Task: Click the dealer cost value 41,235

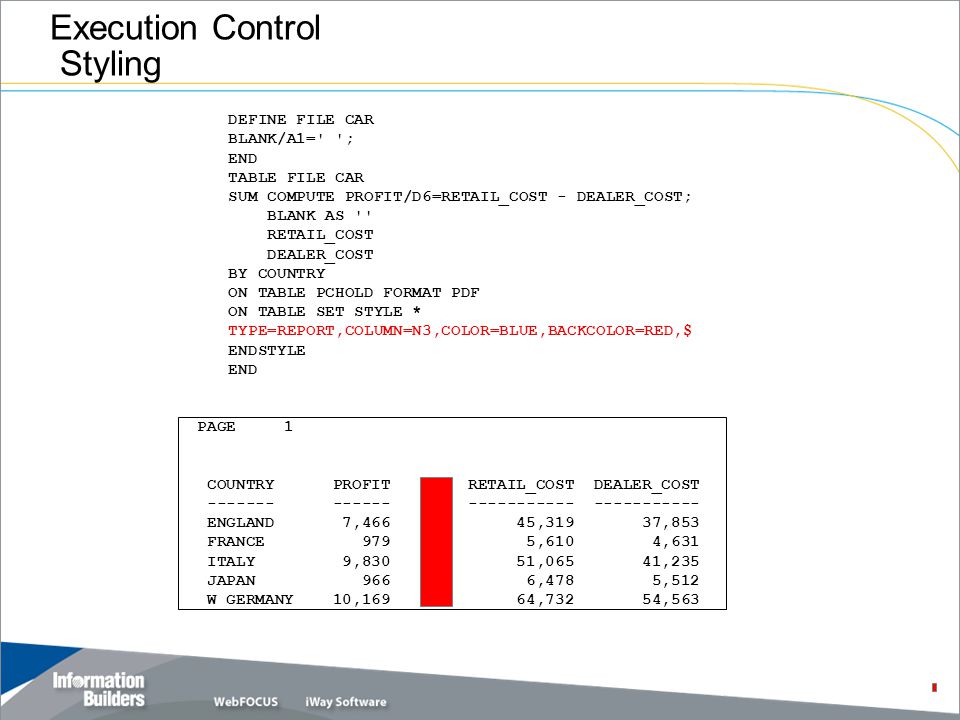Action: (671, 561)
